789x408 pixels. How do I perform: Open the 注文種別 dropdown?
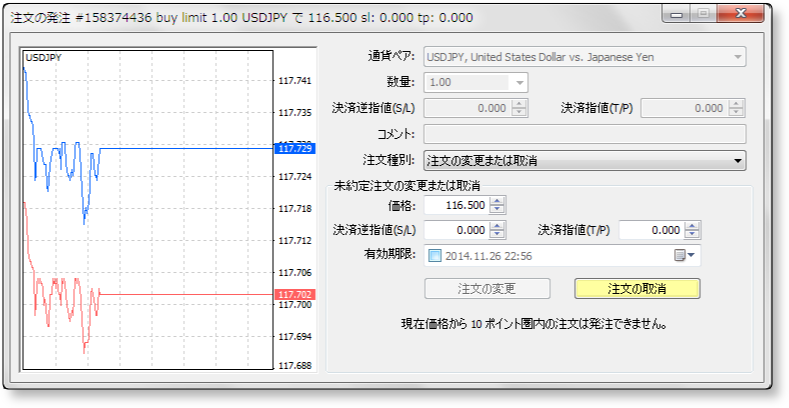coord(585,160)
